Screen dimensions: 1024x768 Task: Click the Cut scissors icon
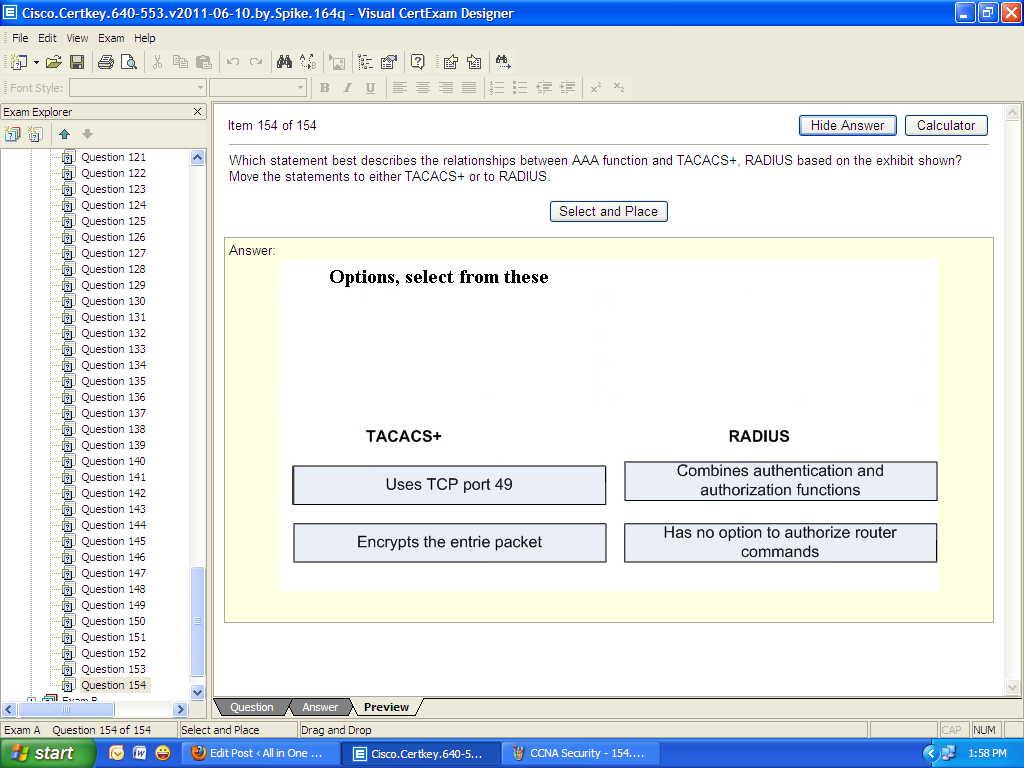pyautogui.click(x=157, y=62)
